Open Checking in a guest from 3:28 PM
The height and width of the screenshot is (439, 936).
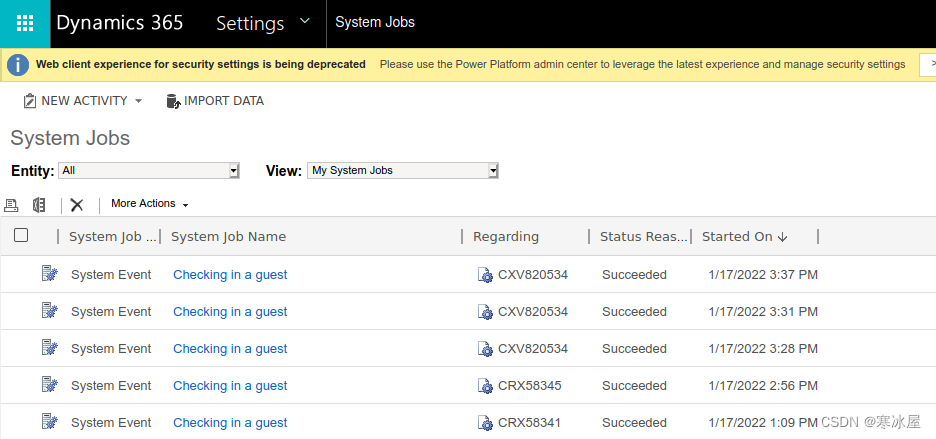[x=230, y=349]
